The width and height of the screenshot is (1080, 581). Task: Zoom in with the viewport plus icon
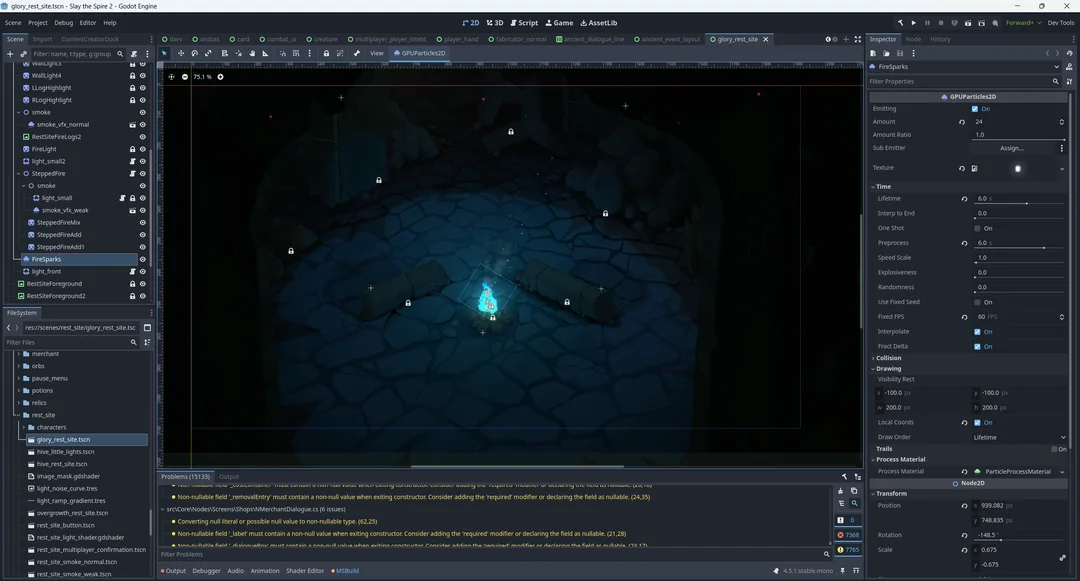220,77
